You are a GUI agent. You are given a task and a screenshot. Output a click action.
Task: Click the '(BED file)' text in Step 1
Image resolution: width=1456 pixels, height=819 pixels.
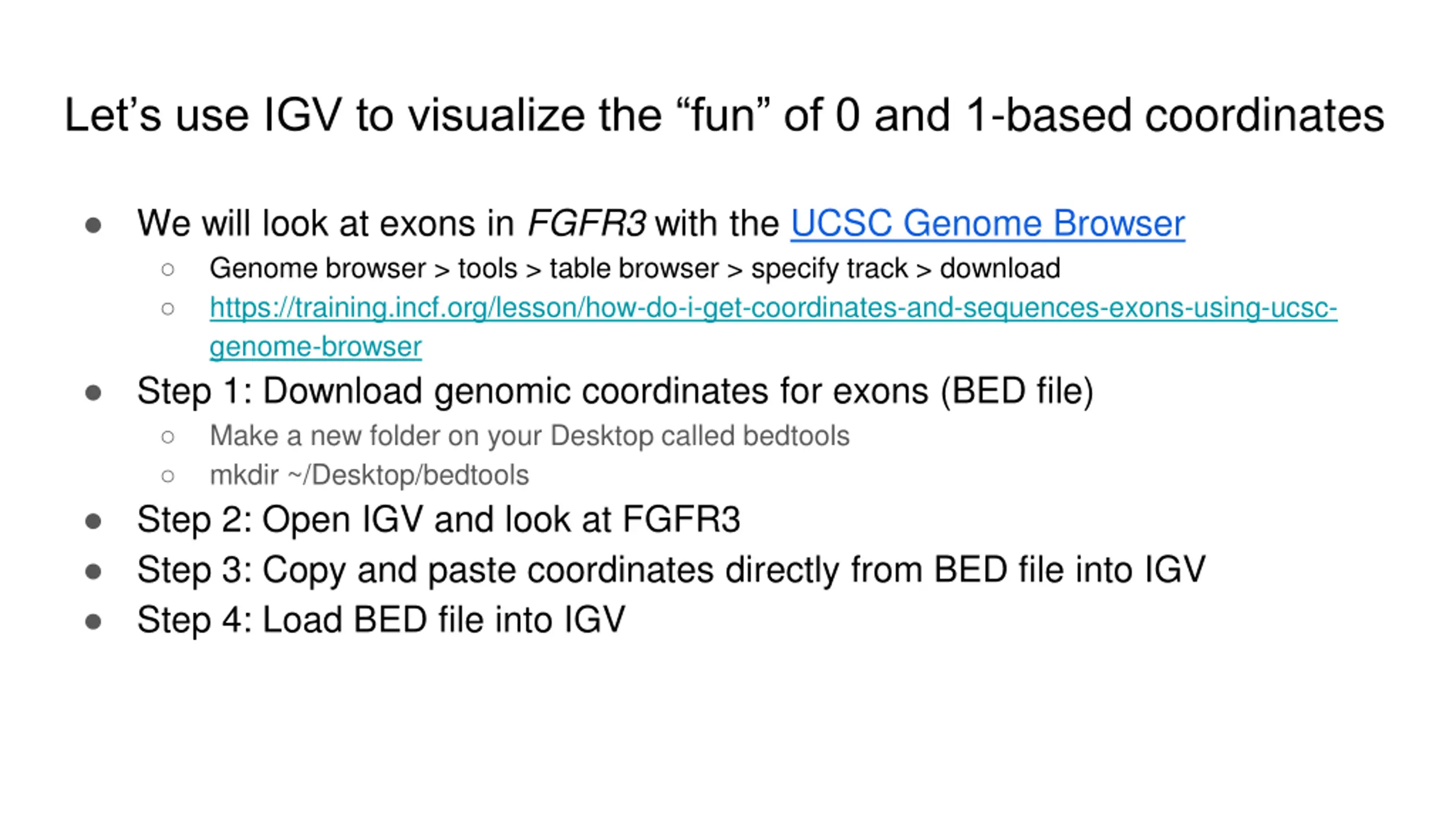tap(1017, 391)
